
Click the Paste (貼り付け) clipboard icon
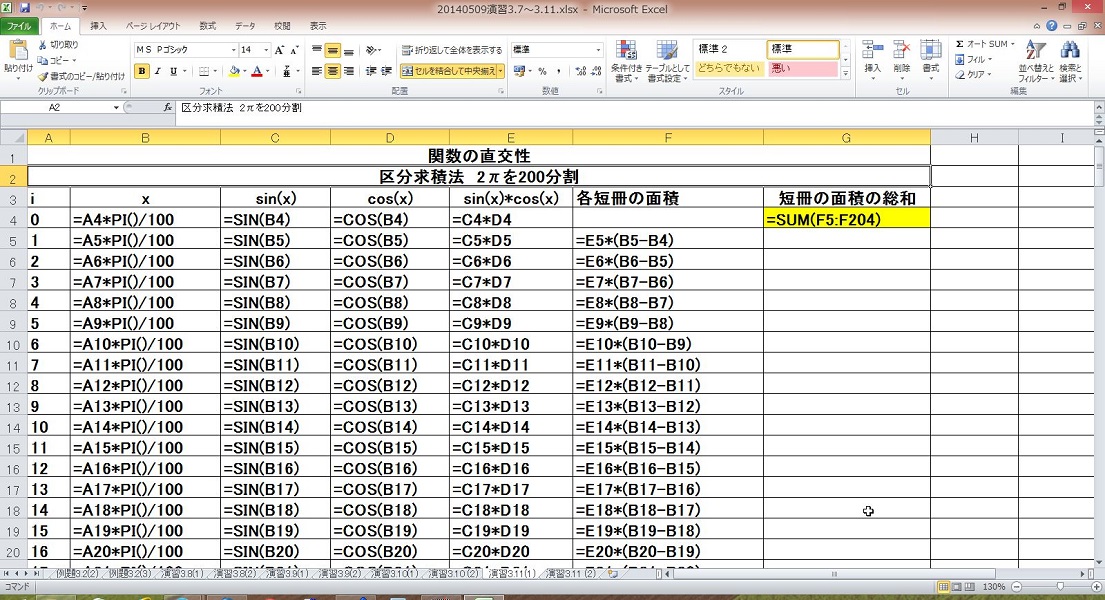17,54
